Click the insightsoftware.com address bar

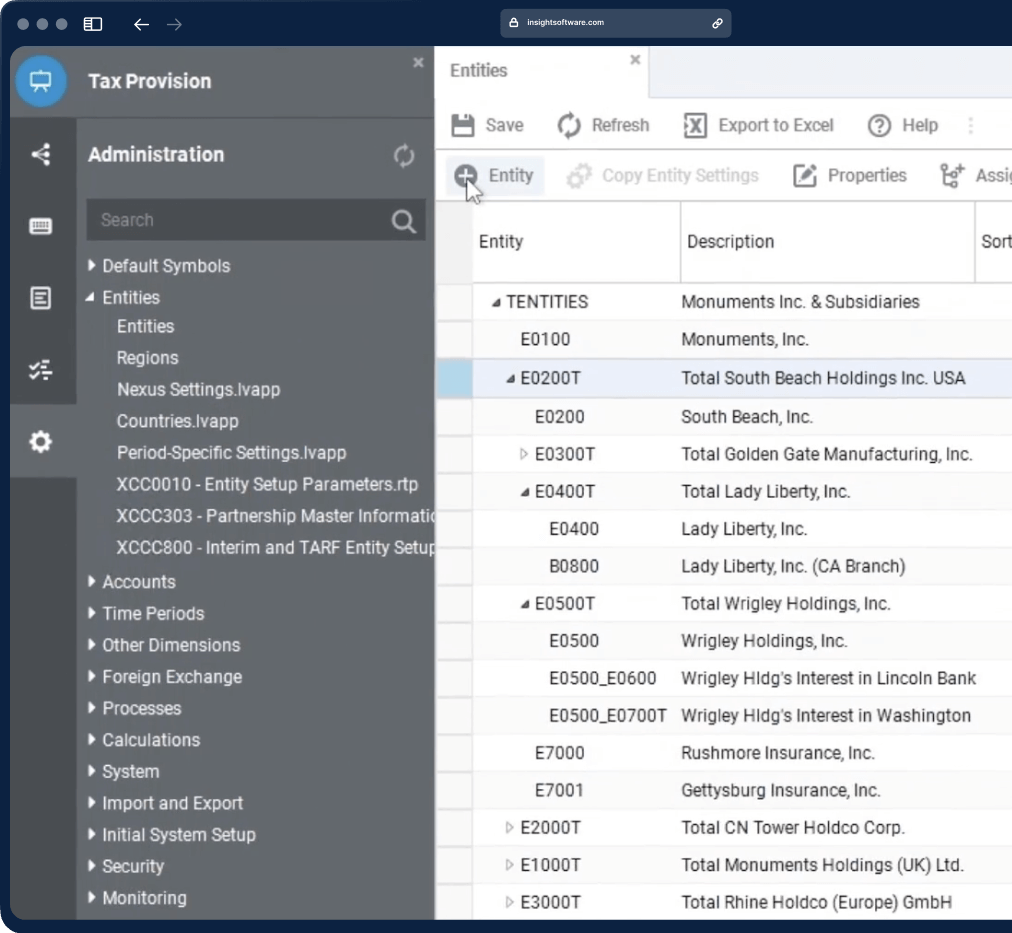(x=615, y=23)
